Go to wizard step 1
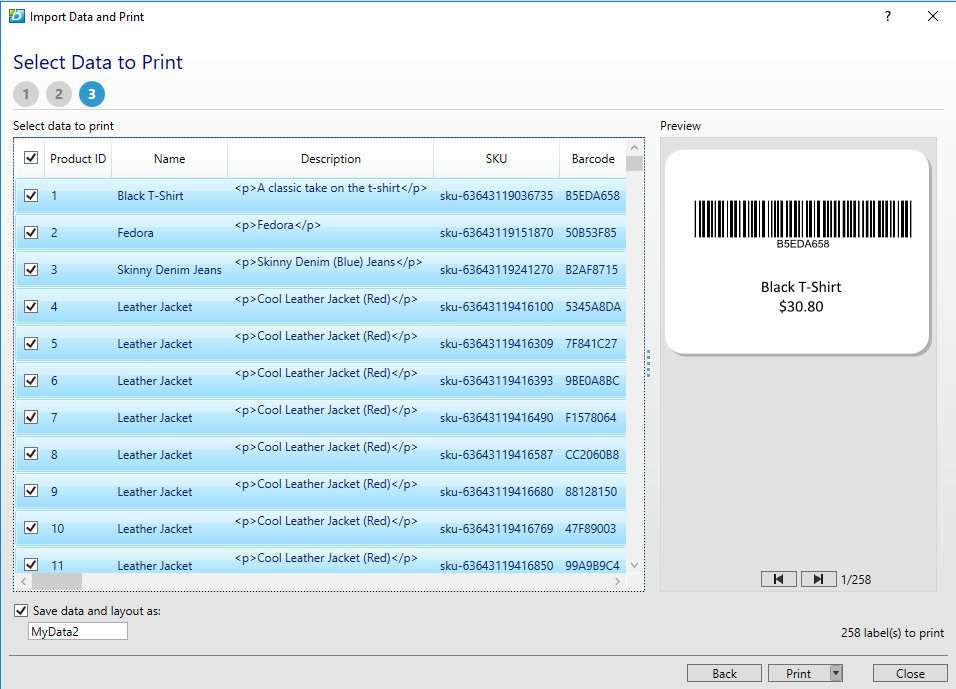 (26, 94)
